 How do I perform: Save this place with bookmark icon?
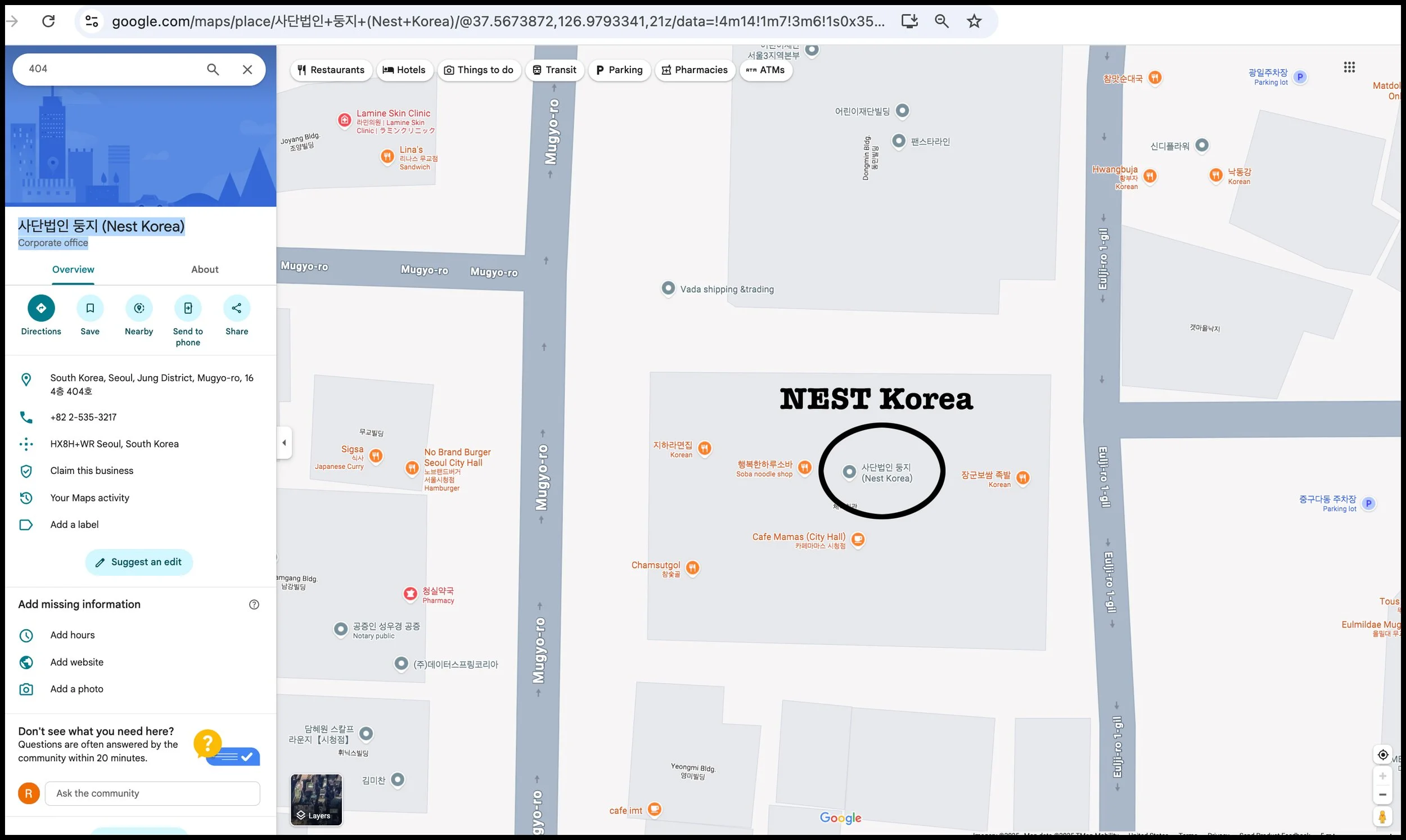click(90, 308)
